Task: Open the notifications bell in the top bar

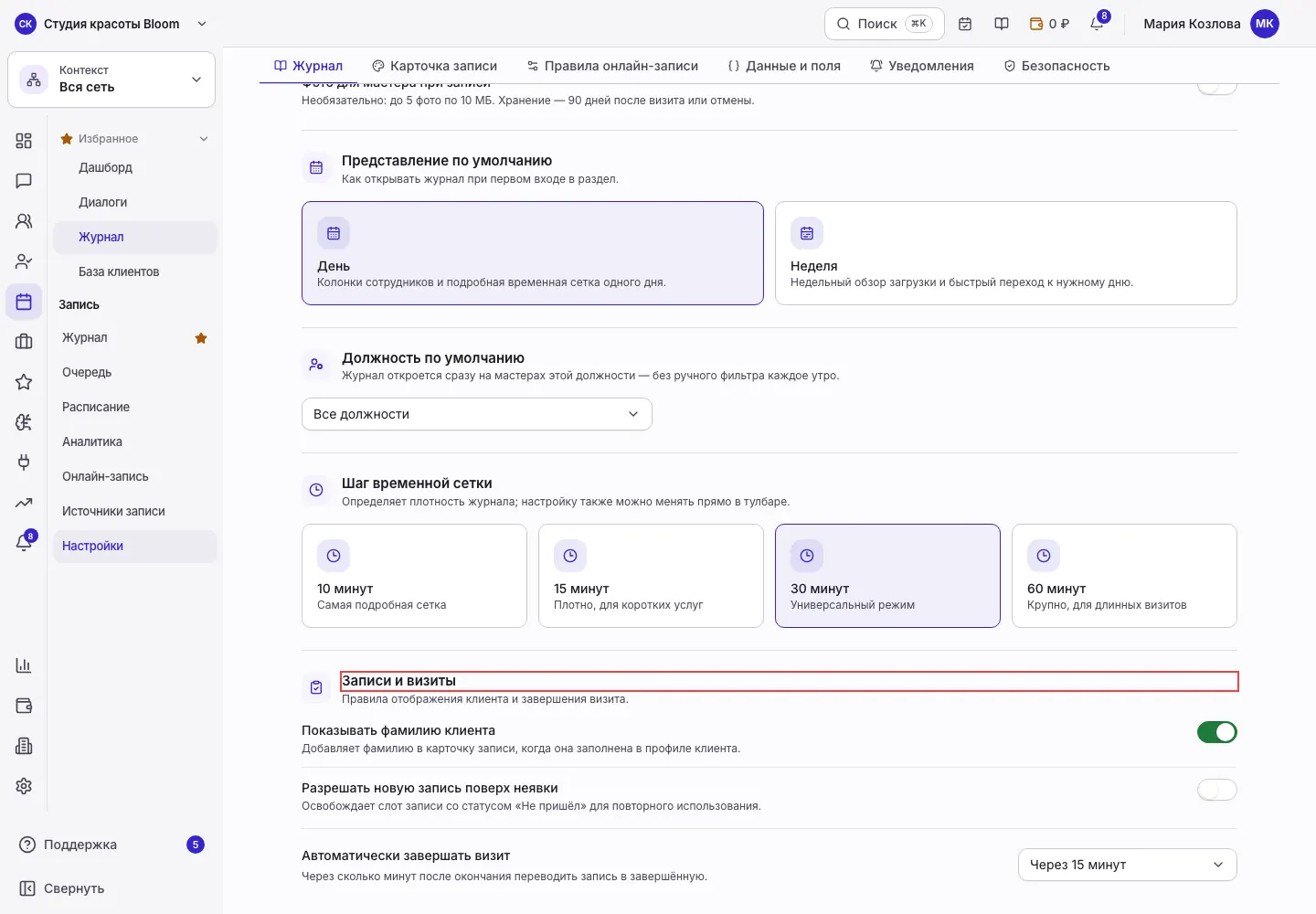Action: point(1097,24)
